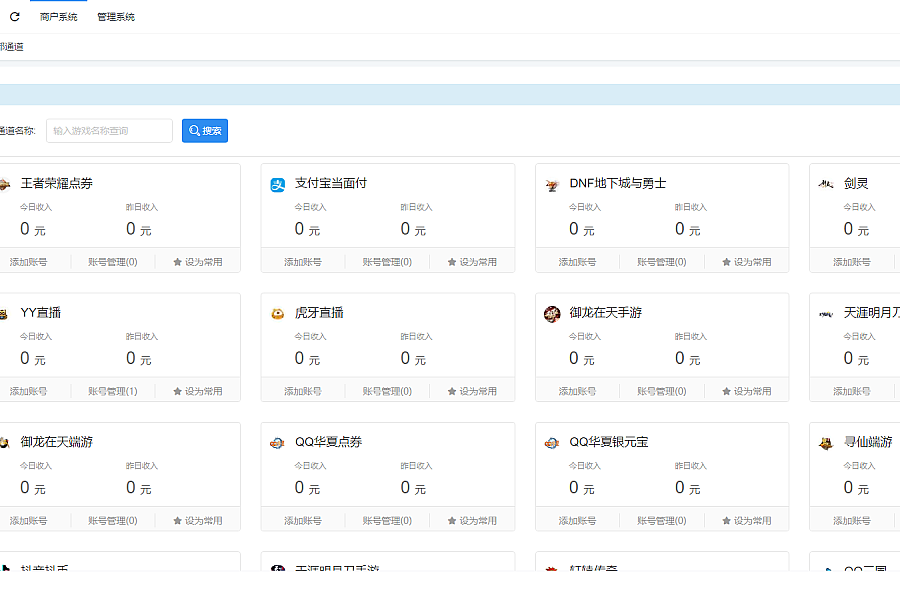Click the DNF地下城与勇士 card title
The width and height of the screenshot is (900, 600).
[x=618, y=183]
